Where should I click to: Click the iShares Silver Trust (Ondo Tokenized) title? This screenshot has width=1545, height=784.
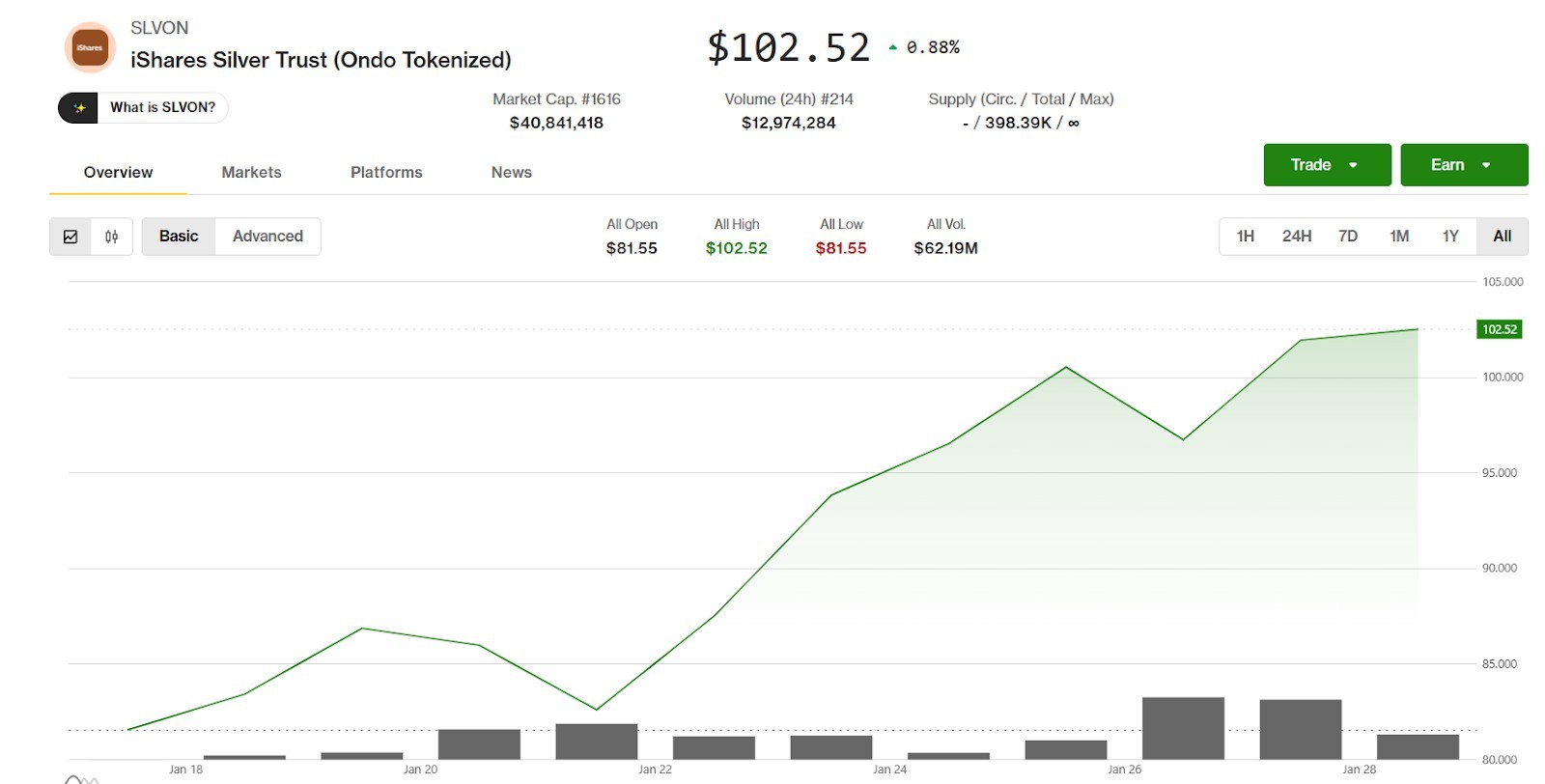321,60
